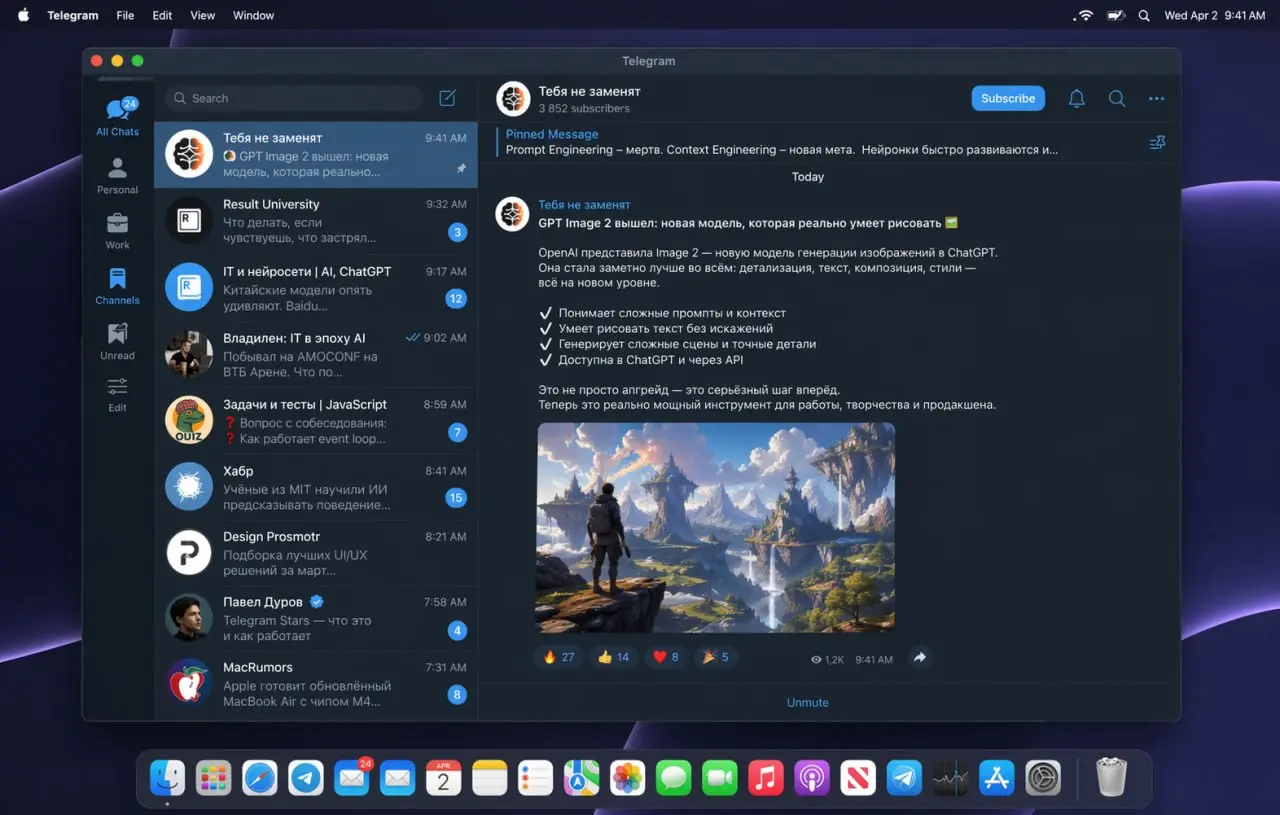This screenshot has width=1280, height=815.
Task: Open Calendar in the Dock
Action: (444, 777)
